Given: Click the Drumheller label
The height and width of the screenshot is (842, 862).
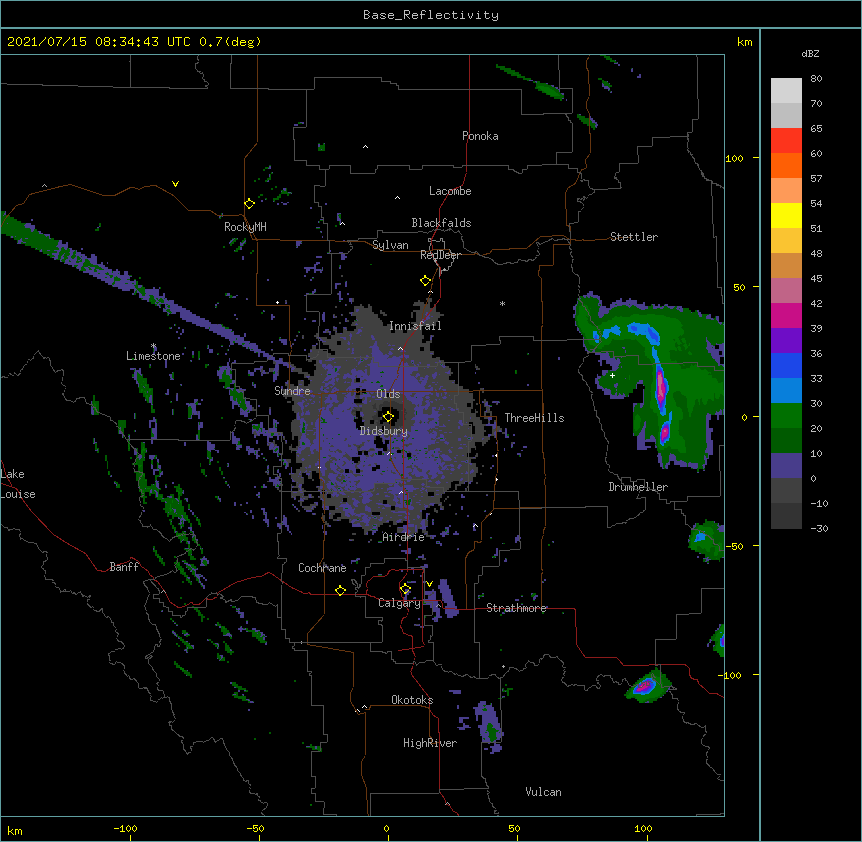Looking at the screenshot, I should tap(638, 487).
